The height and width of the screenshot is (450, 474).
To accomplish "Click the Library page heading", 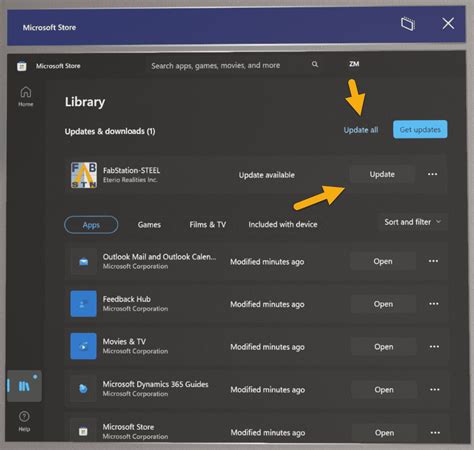I will click(x=85, y=102).
